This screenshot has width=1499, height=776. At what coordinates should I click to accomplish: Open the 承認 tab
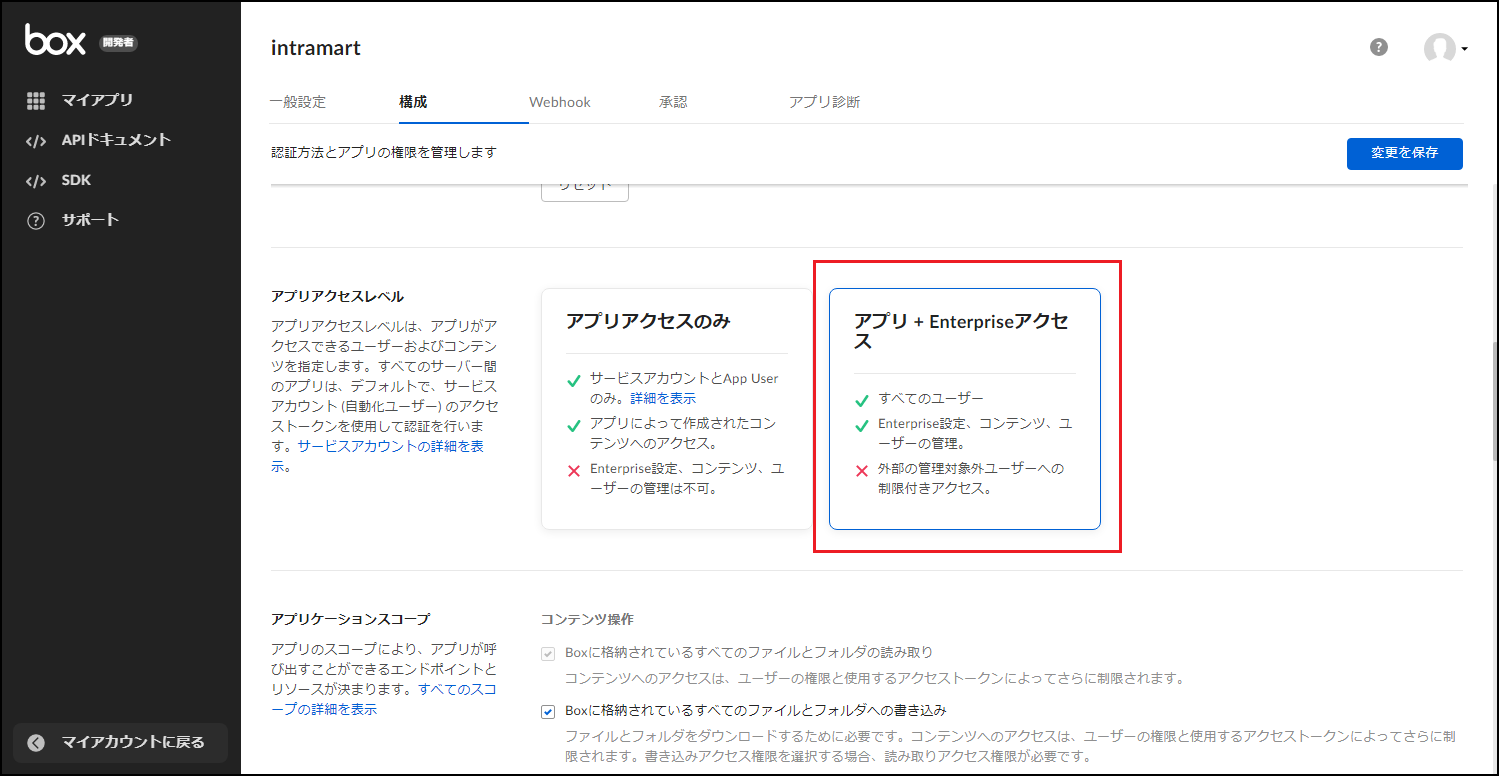click(673, 102)
